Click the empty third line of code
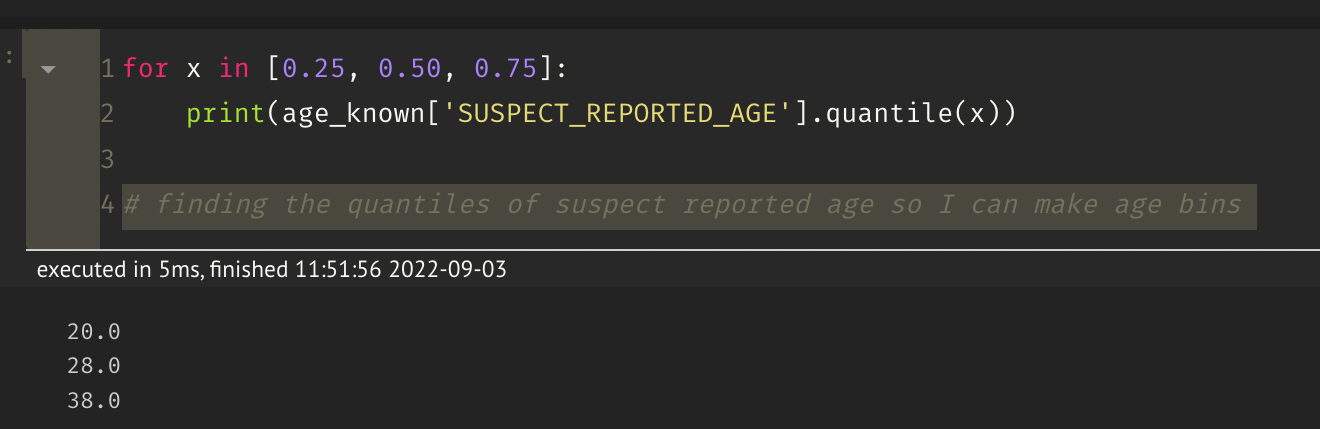 coord(600,159)
